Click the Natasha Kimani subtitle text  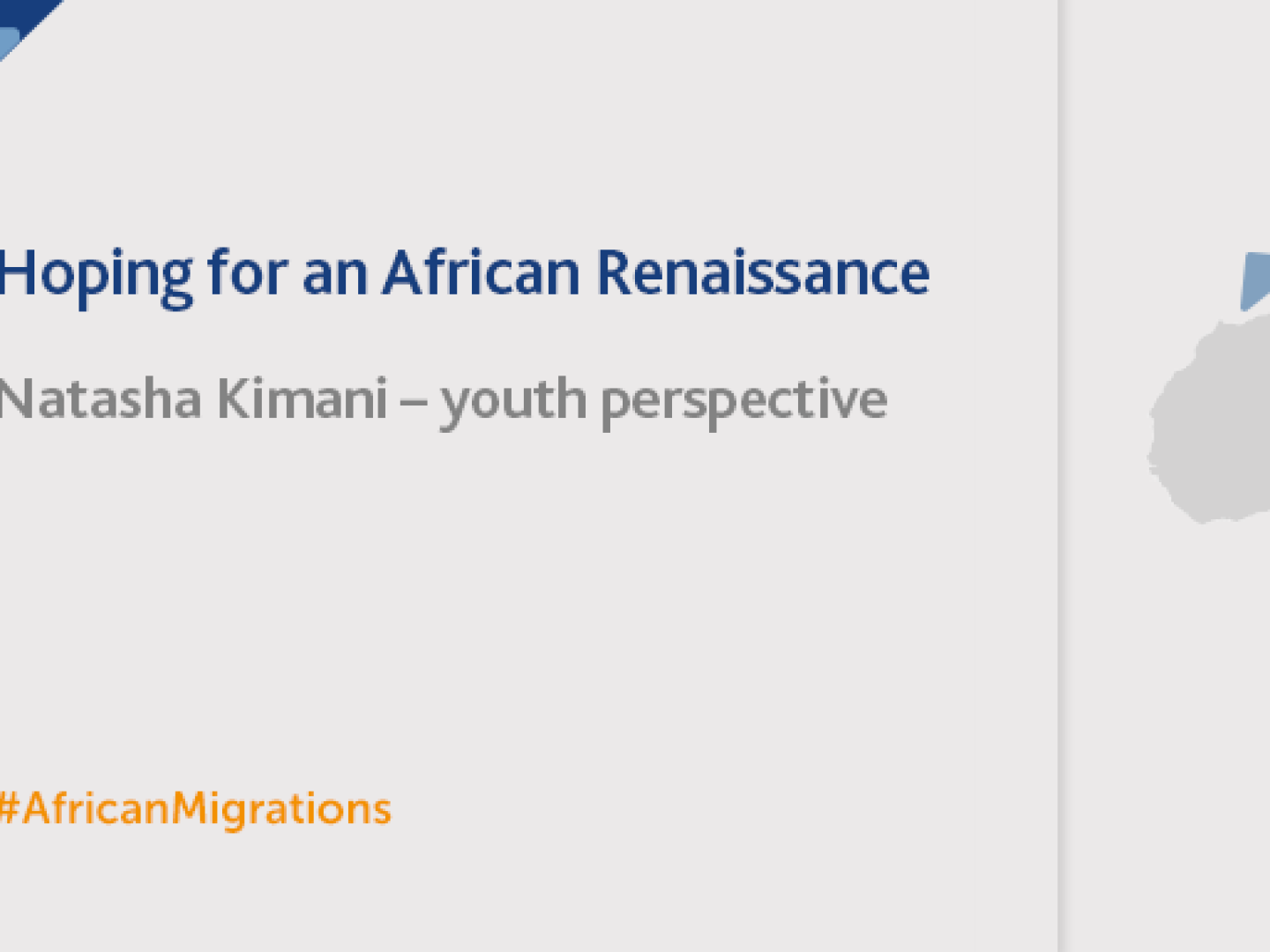443,401
